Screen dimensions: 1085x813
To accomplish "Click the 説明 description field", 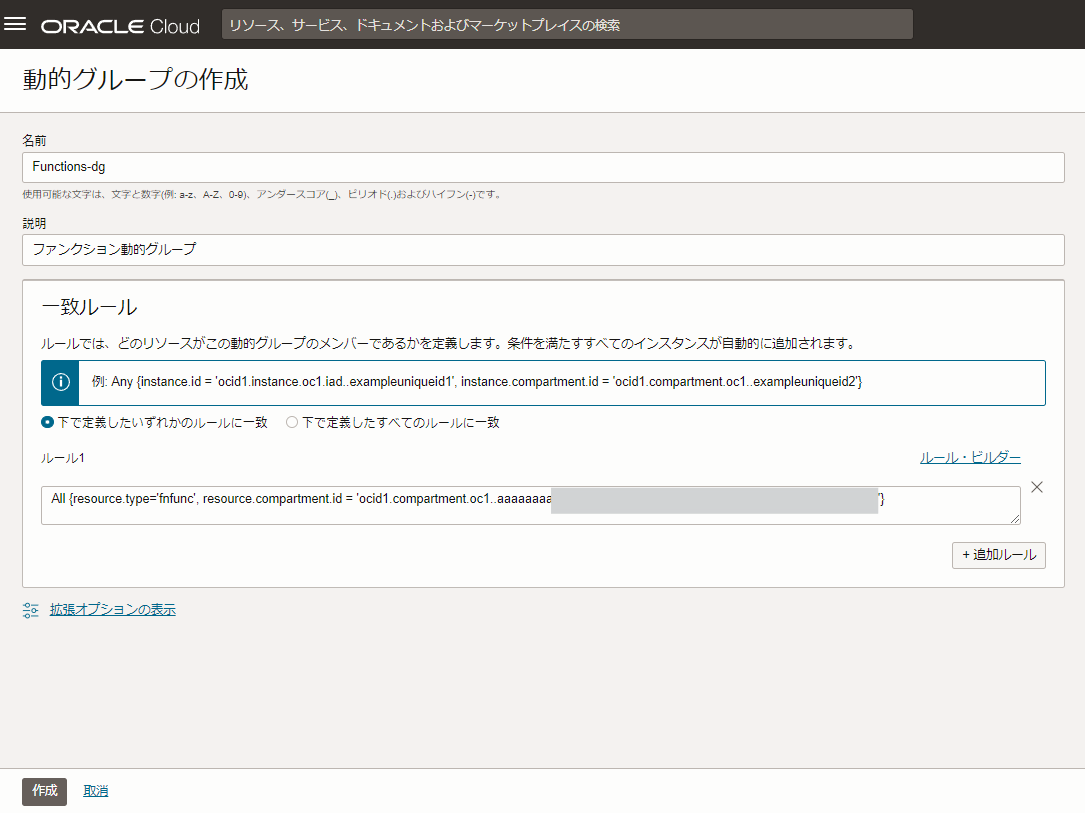I will 543,250.
